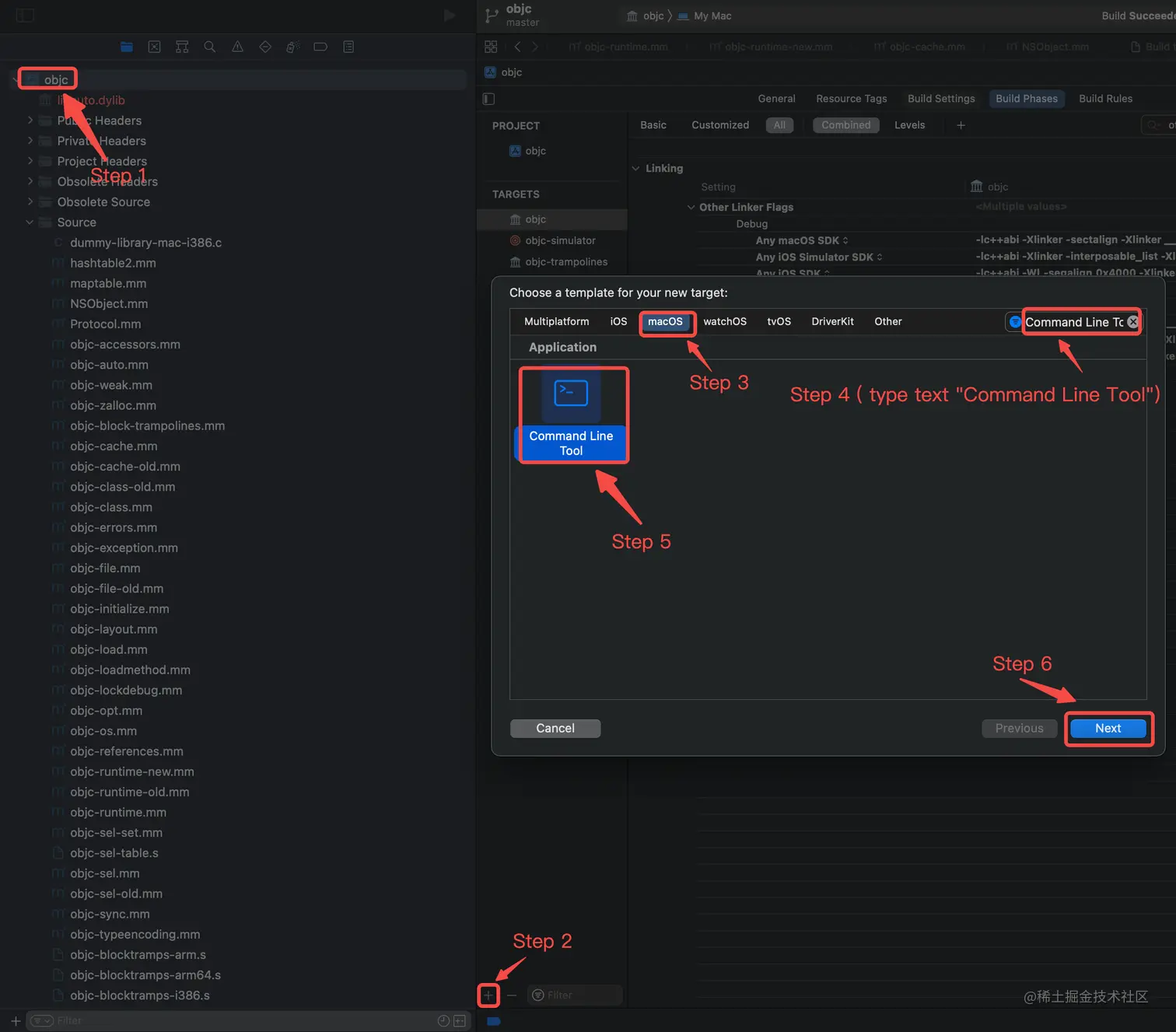The height and width of the screenshot is (1032, 1176).
Task: Go back with the left chevron
Action: (517, 47)
